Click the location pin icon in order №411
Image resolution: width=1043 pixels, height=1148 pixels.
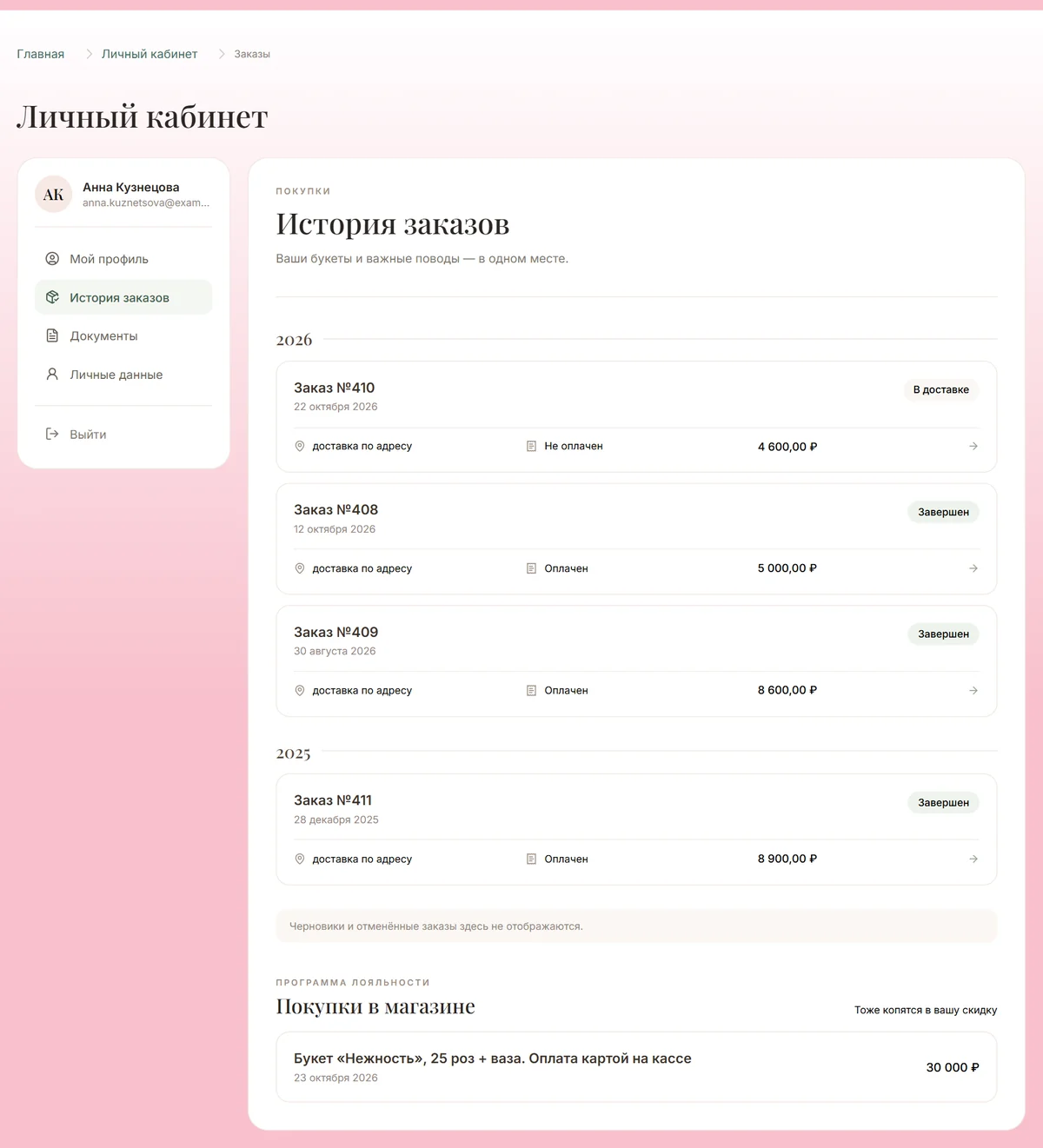[300, 859]
